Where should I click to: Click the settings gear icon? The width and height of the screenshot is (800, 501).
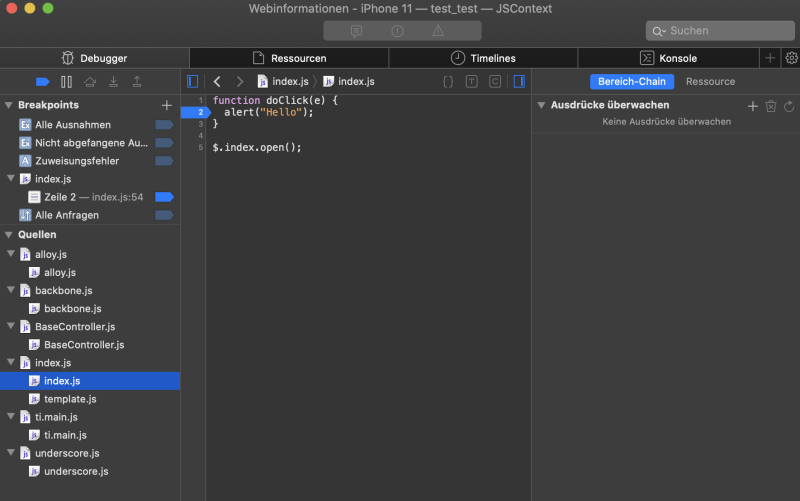(x=791, y=58)
